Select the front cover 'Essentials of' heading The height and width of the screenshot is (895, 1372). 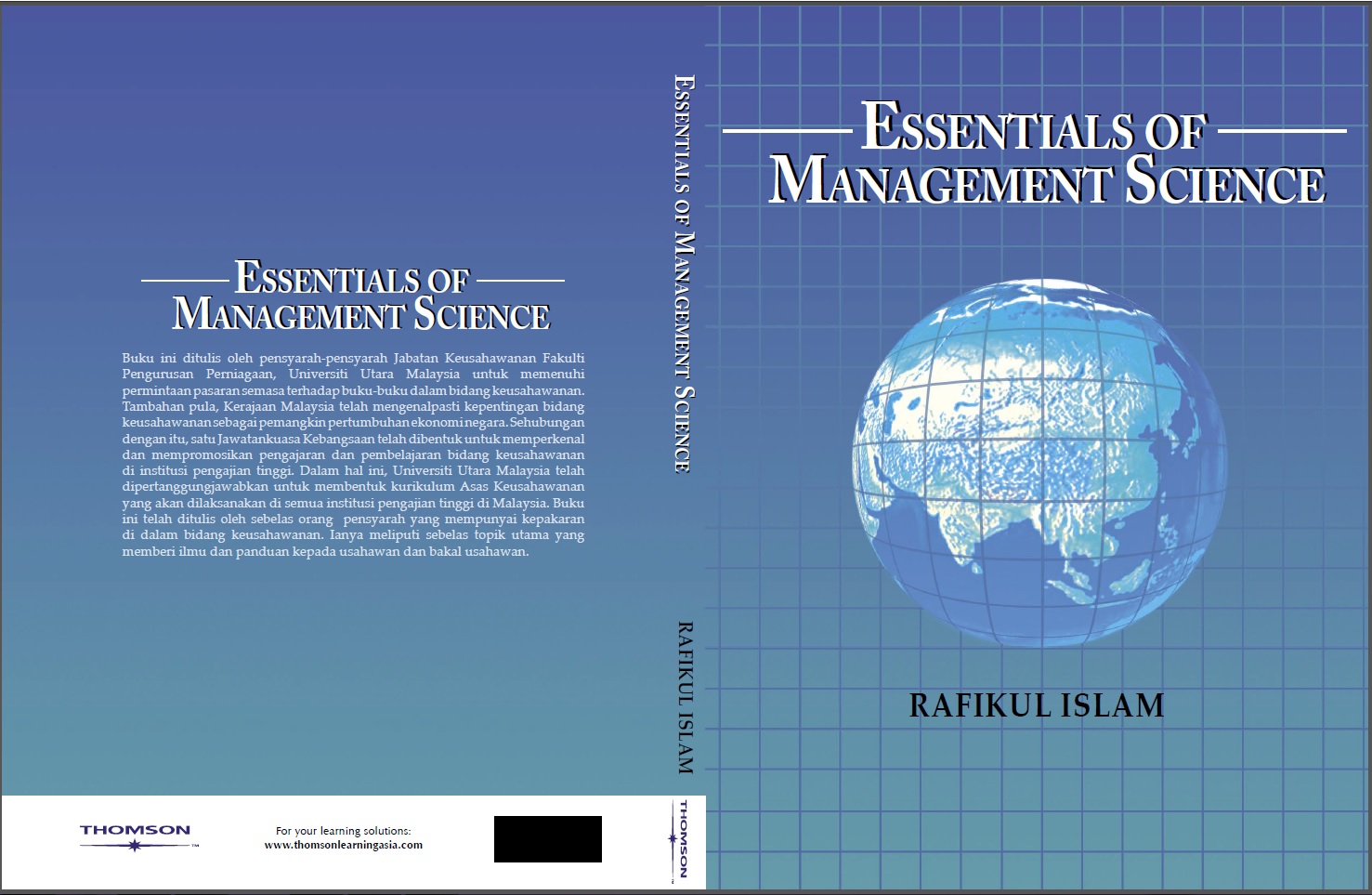1034,127
